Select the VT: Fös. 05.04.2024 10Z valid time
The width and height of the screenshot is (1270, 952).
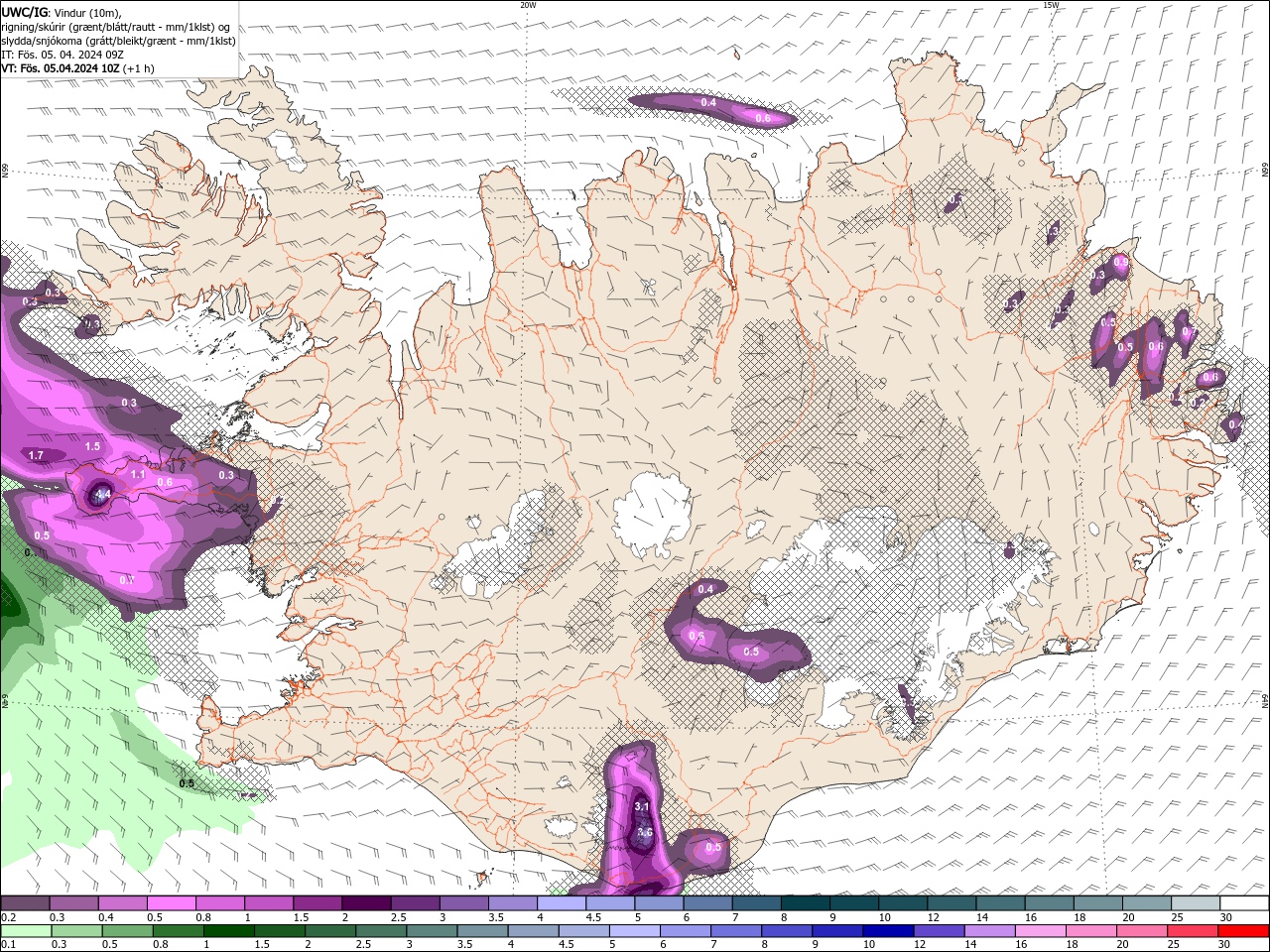[60, 68]
